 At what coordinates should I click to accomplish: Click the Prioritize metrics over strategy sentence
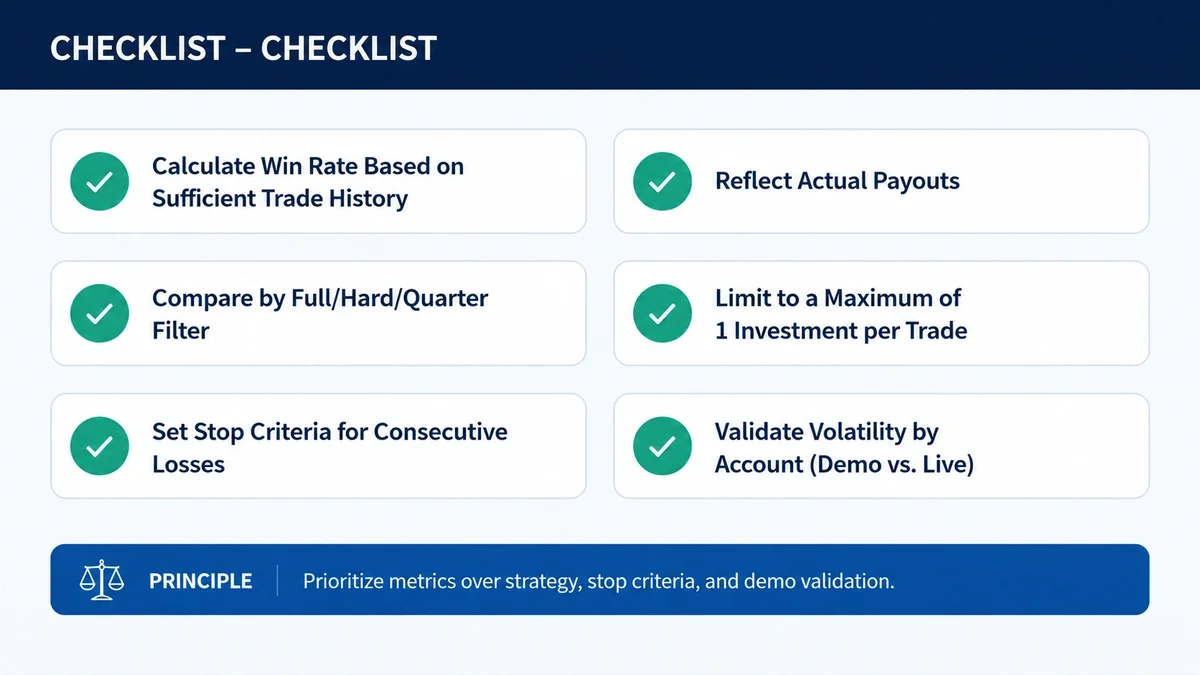pyautogui.click(x=598, y=581)
